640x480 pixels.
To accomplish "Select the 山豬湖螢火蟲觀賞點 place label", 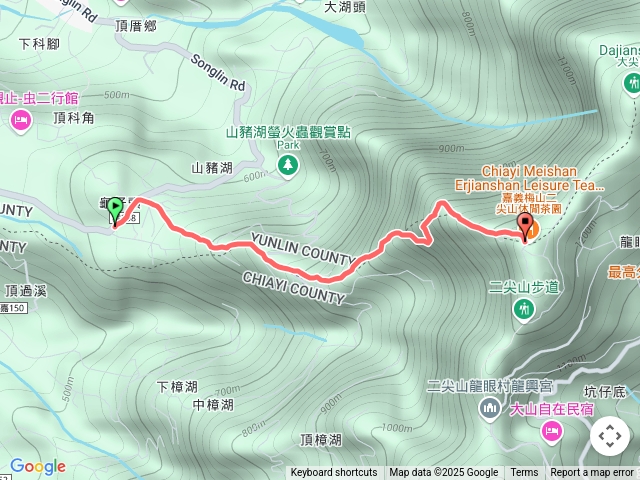I will pyautogui.click(x=288, y=132).
